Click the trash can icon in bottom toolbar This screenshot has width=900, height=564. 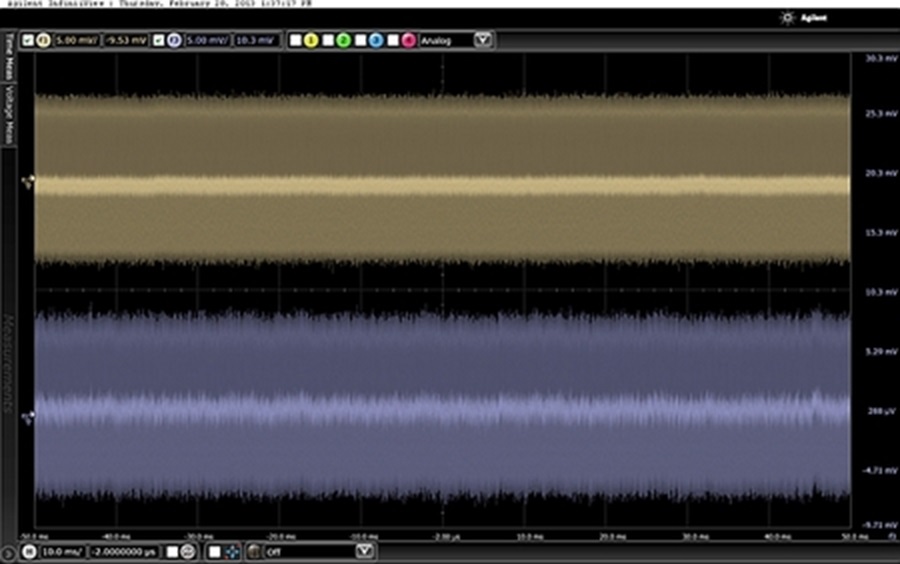tap(254, 552)
